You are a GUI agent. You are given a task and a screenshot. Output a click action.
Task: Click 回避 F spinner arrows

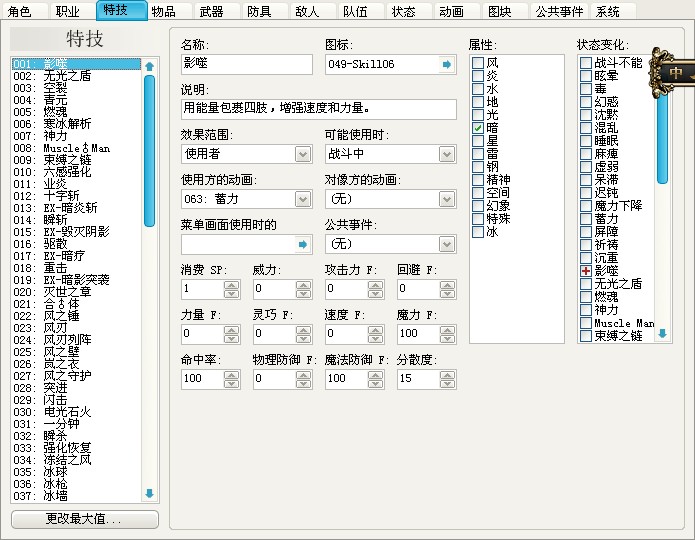tap(448, 290)
